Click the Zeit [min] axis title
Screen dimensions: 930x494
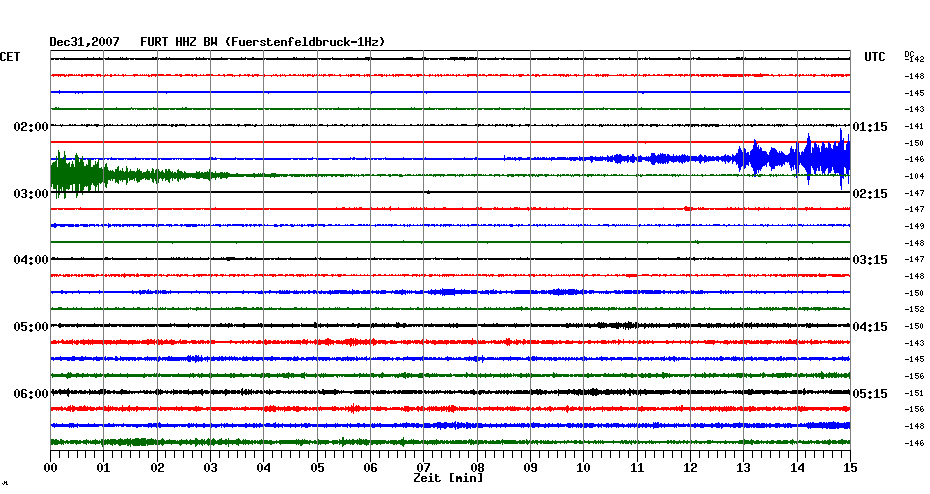coord(448,478)
